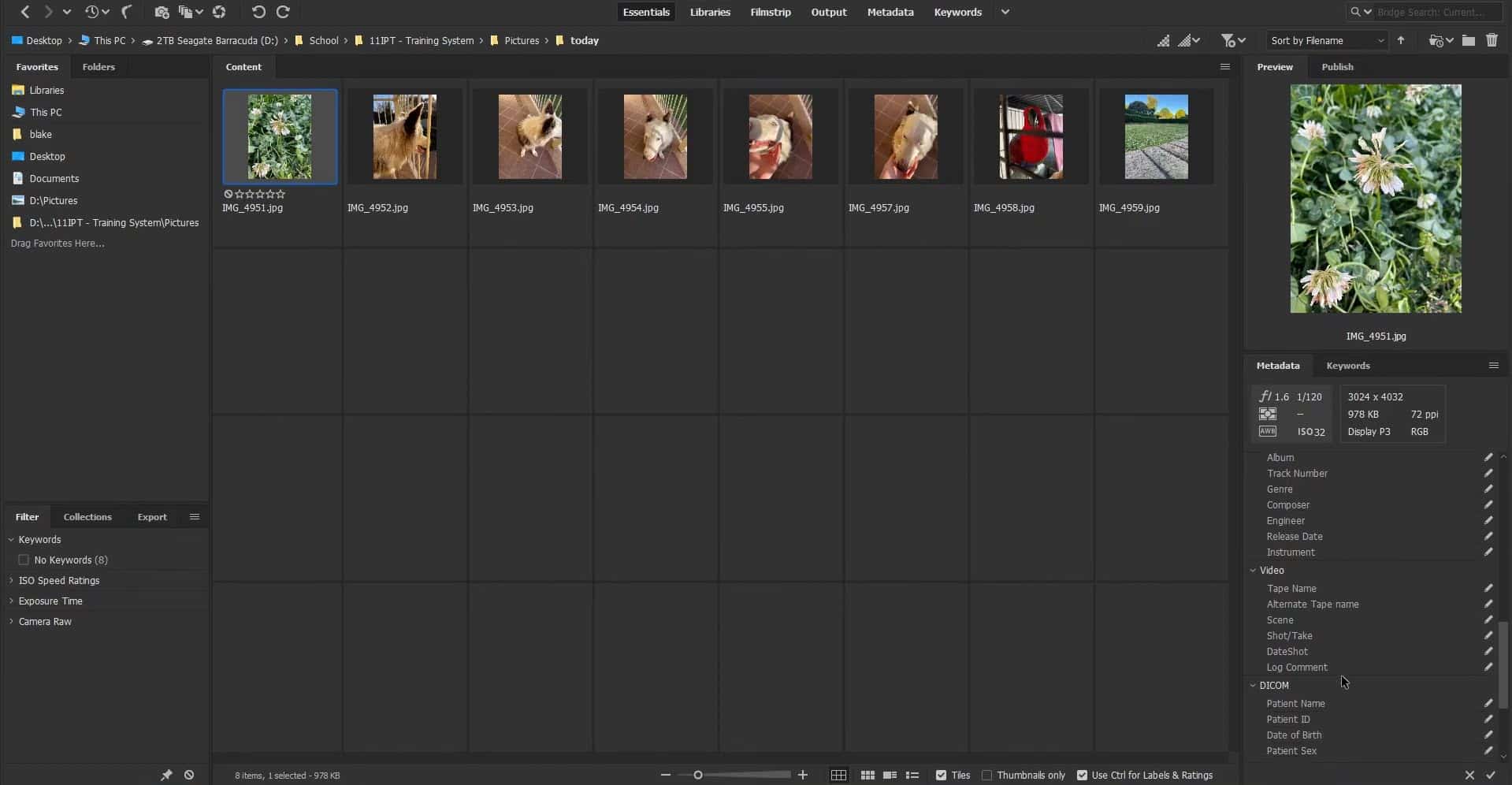Delete selected item with trash icon

1492,40
